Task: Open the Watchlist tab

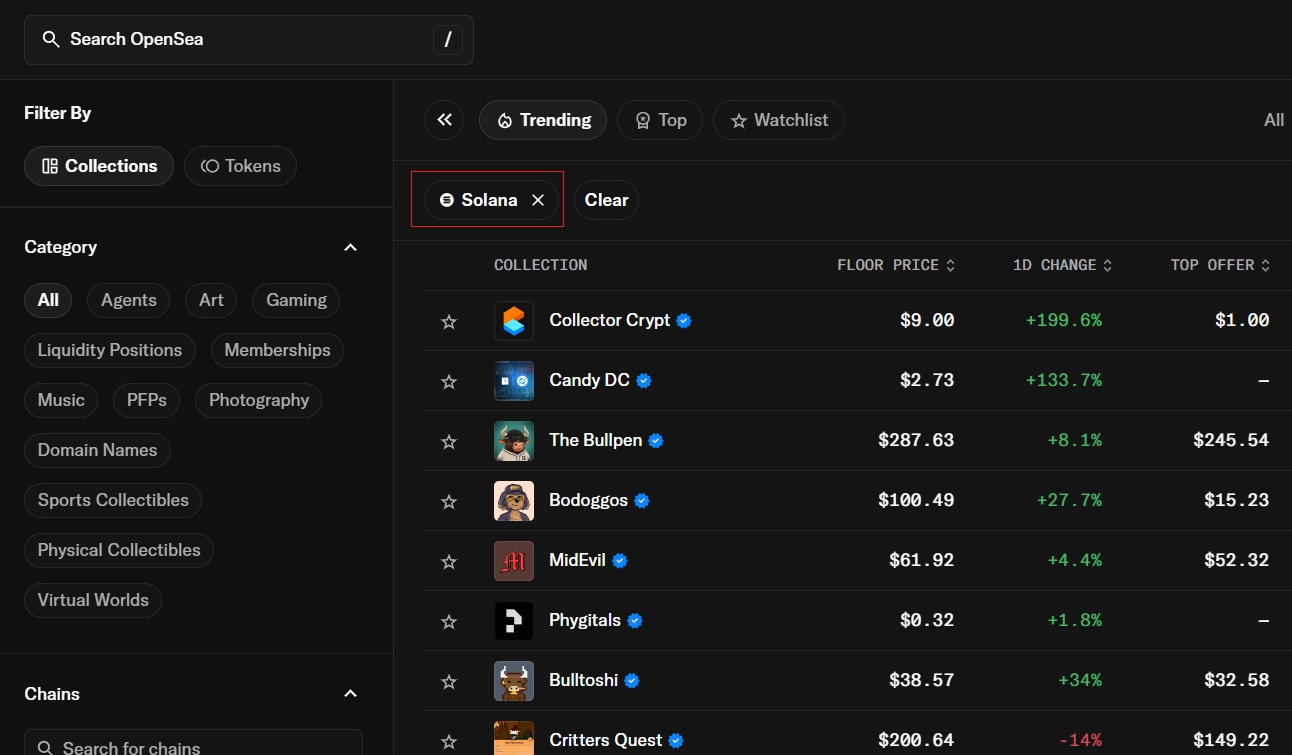Action: tap(779, 120)
